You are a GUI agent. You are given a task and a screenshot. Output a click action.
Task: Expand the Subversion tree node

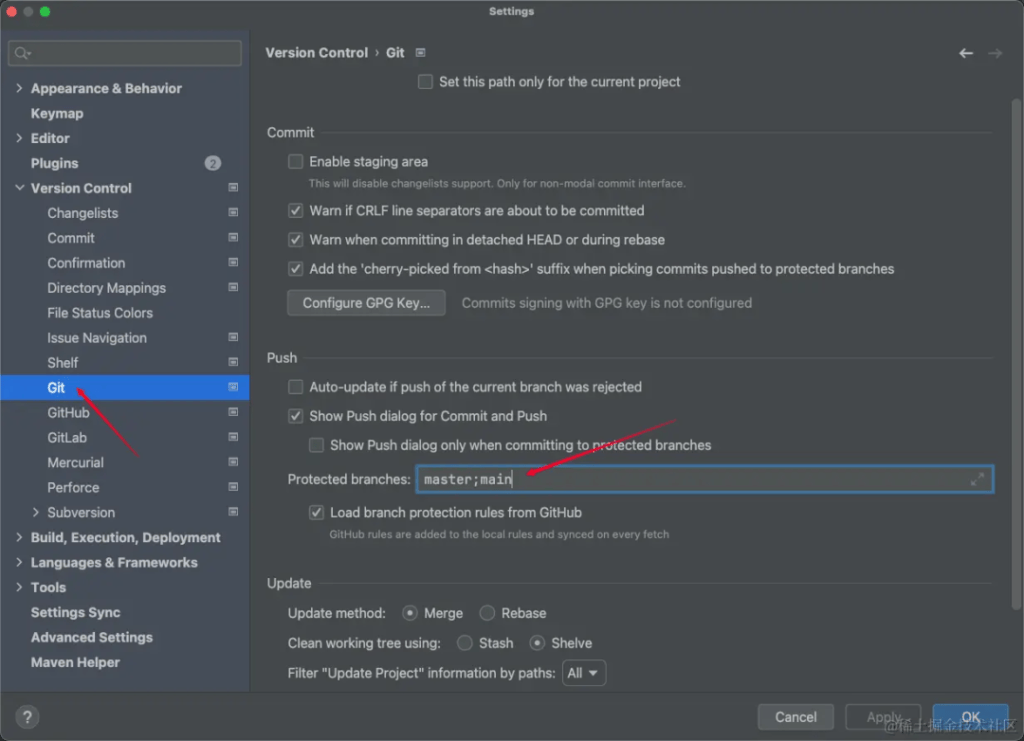point(36,513)
